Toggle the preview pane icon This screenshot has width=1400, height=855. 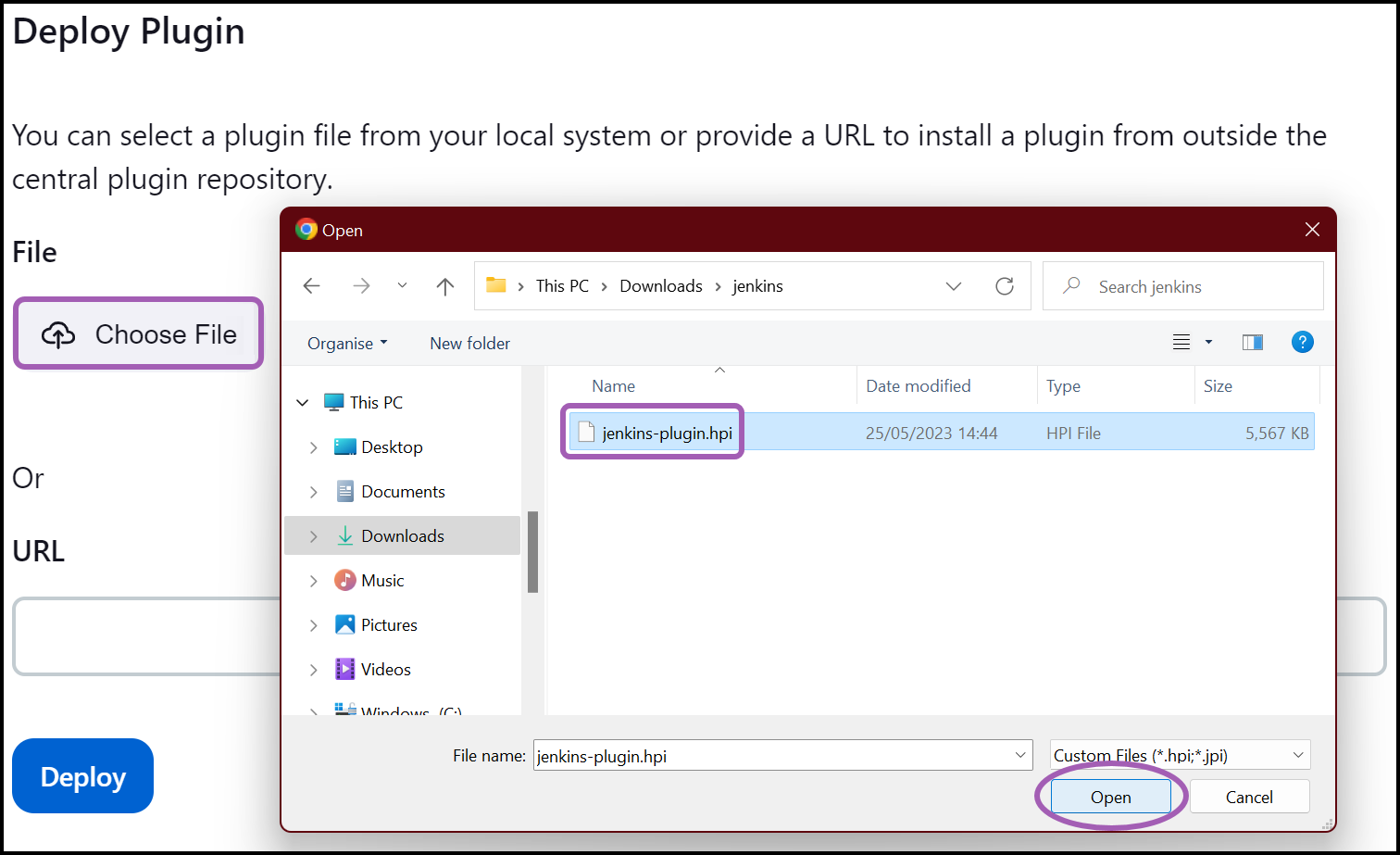(x=1253, y=342)
